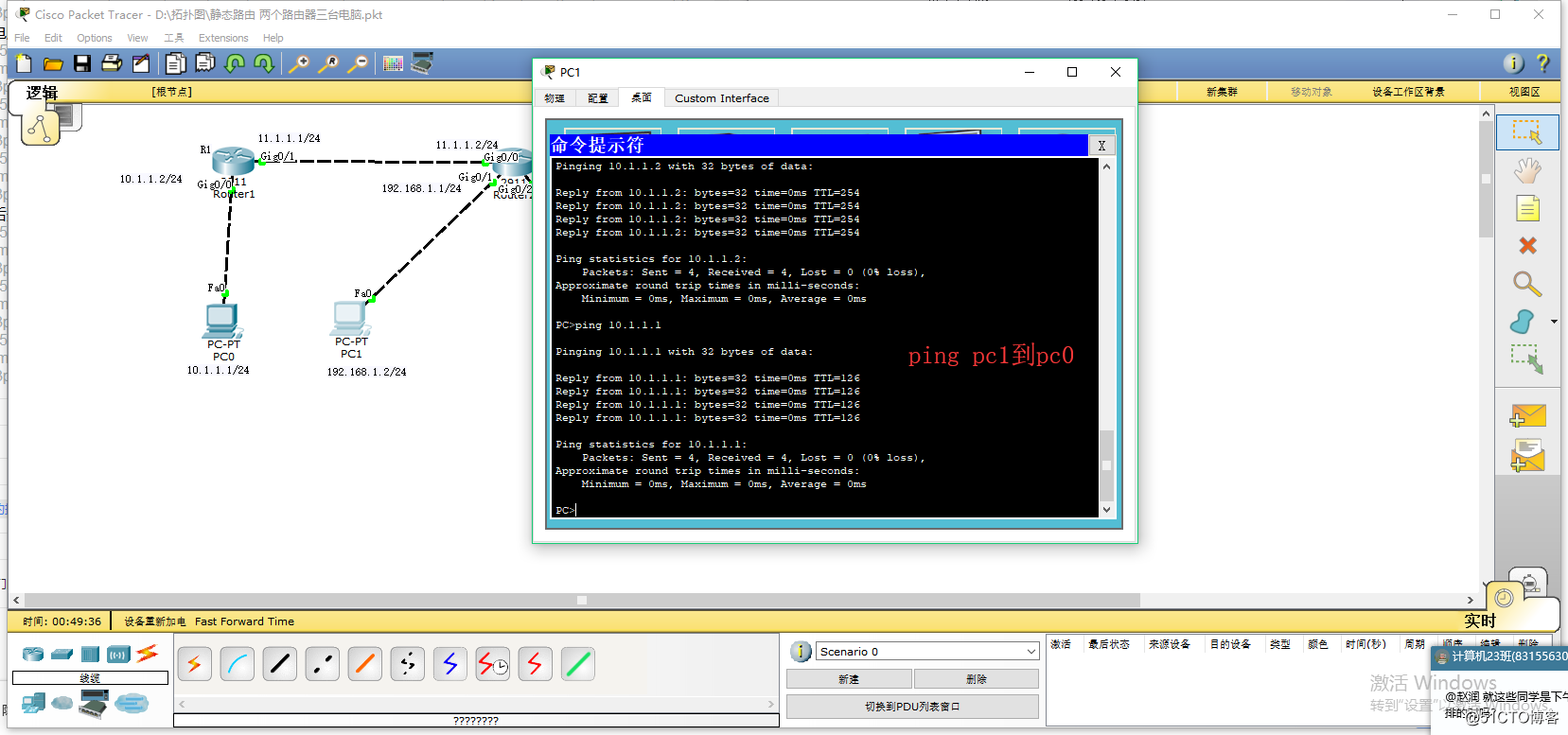The image size is (1568, 735).
Task: Click the 切换到PDU列表窗口 button
Action: click(x=912, y=707)
